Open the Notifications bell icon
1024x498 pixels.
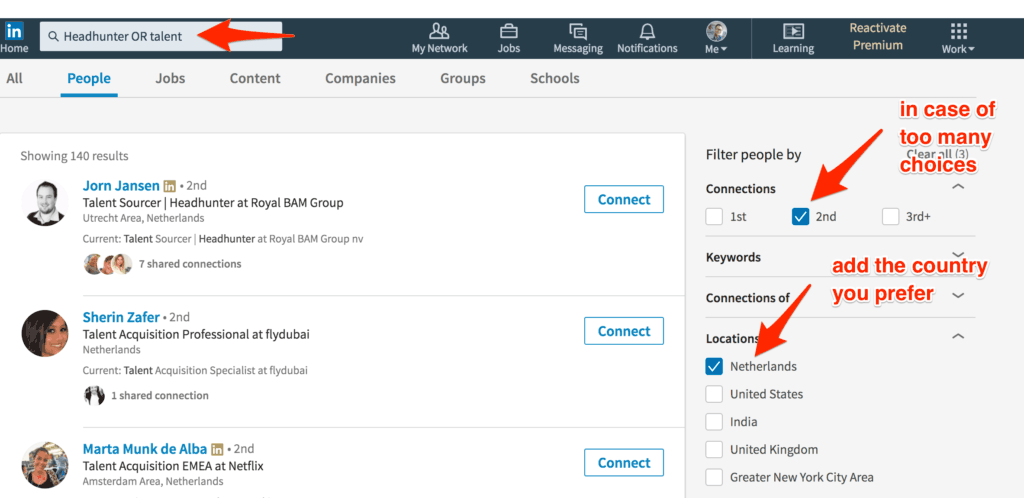pos(647,31)
